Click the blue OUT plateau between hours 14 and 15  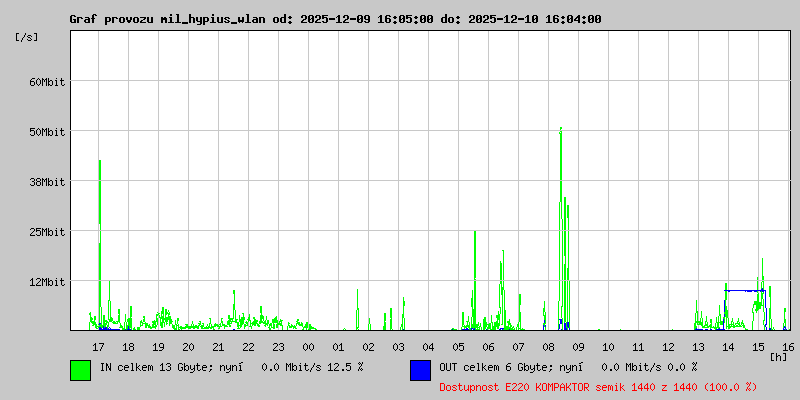[x=745, y=290]
